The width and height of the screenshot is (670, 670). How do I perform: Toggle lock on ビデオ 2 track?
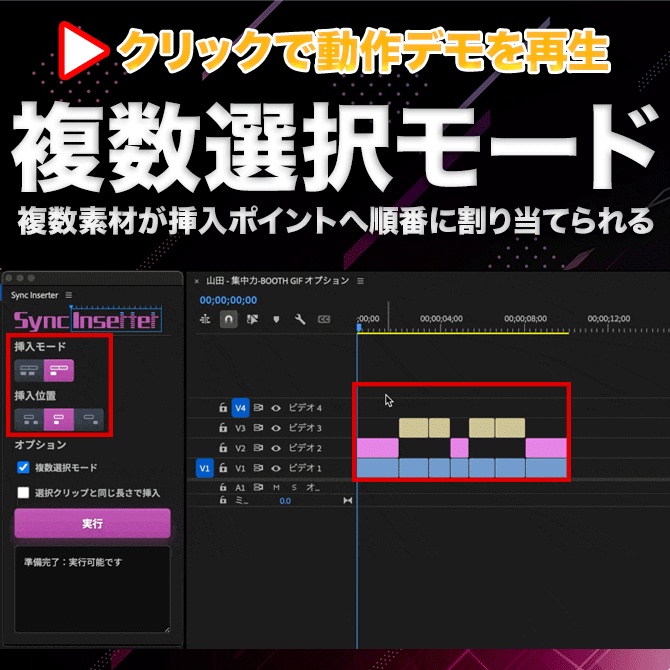[x=223, y=447]
